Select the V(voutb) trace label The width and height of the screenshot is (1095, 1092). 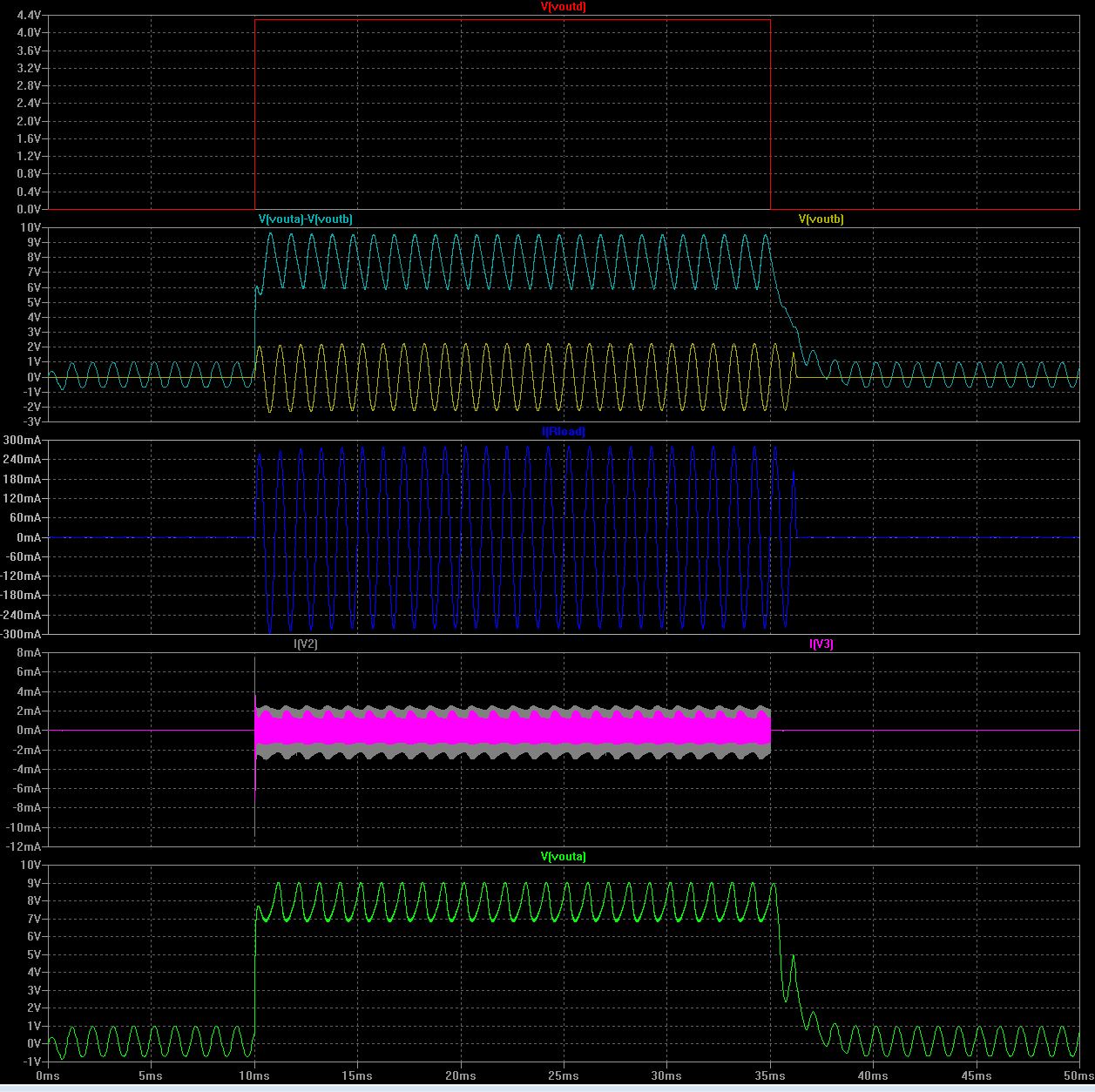tap(821, 219)
